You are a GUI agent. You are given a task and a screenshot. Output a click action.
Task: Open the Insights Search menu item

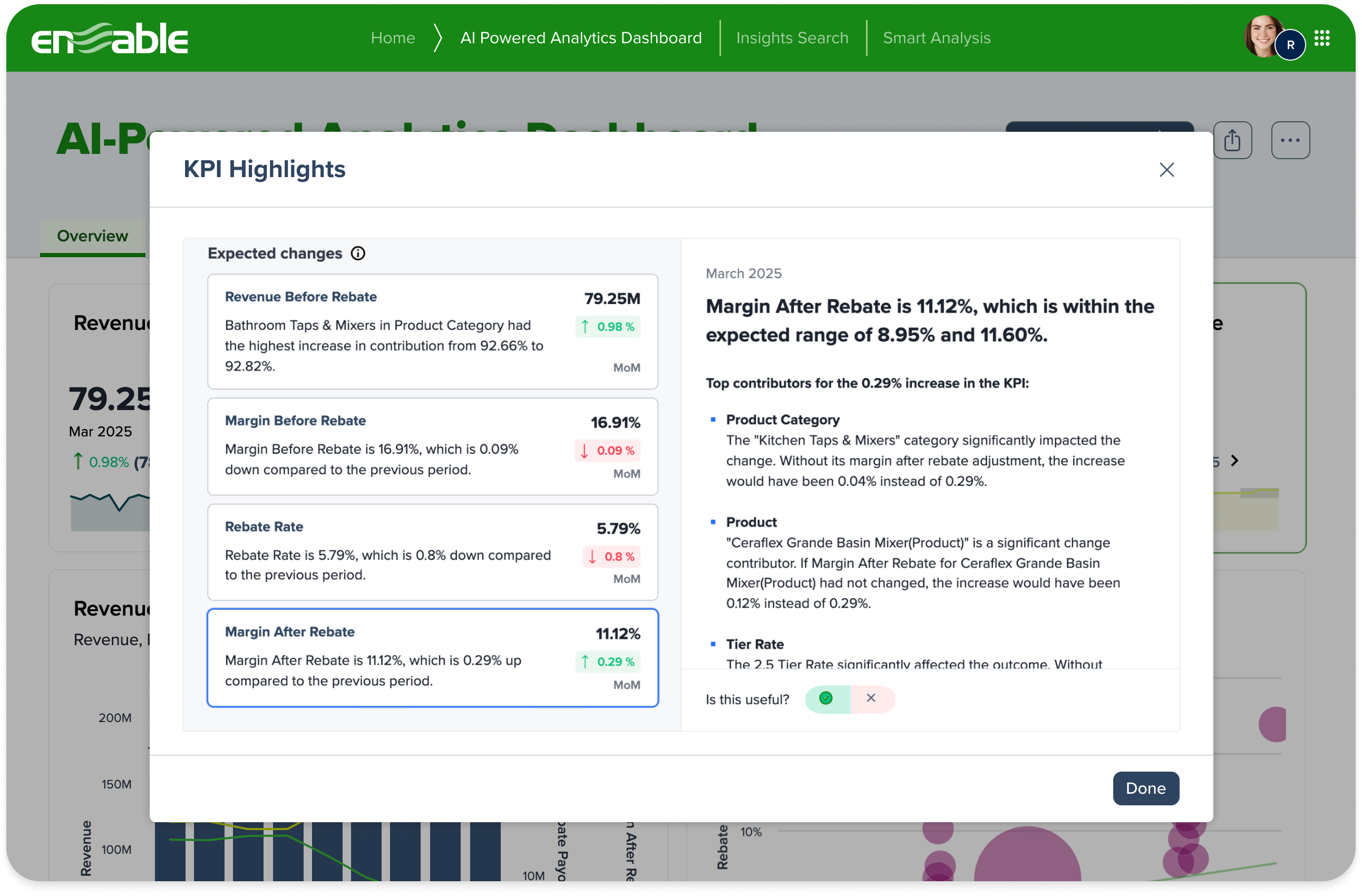click(792, 38)
